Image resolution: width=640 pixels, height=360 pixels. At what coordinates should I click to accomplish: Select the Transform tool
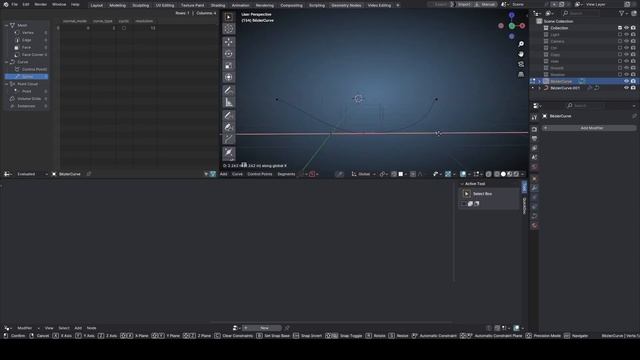[x=229, y=77]
